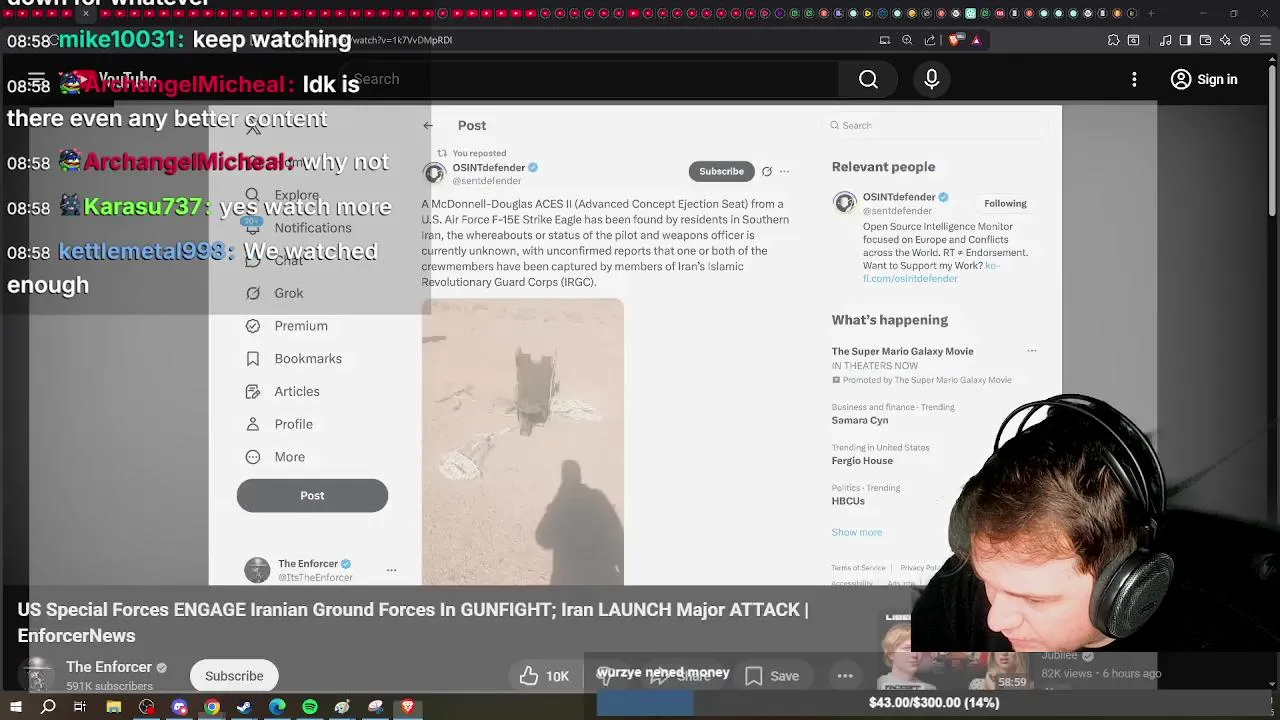Open YouTube settings three-dot menu
The width and height of the screenshot is (1280, 720).
1134,79
